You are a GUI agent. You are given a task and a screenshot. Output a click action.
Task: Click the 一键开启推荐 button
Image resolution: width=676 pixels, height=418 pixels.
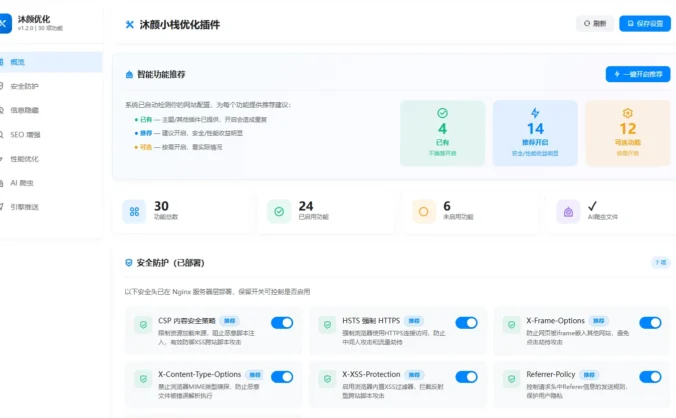(x=638, y=74)
